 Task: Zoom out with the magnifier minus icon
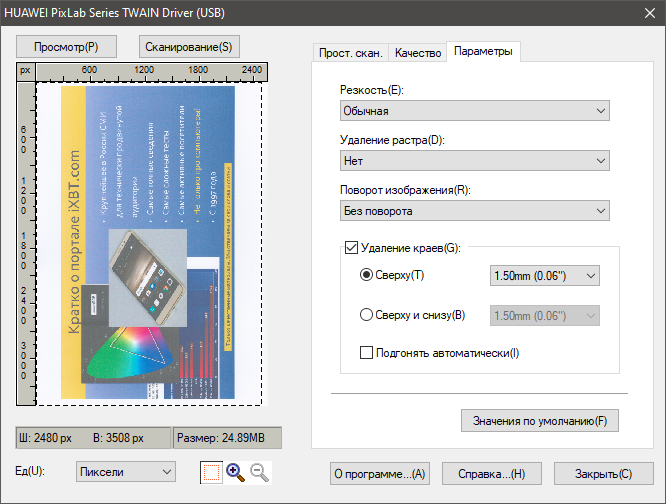(x=259, y=473)
